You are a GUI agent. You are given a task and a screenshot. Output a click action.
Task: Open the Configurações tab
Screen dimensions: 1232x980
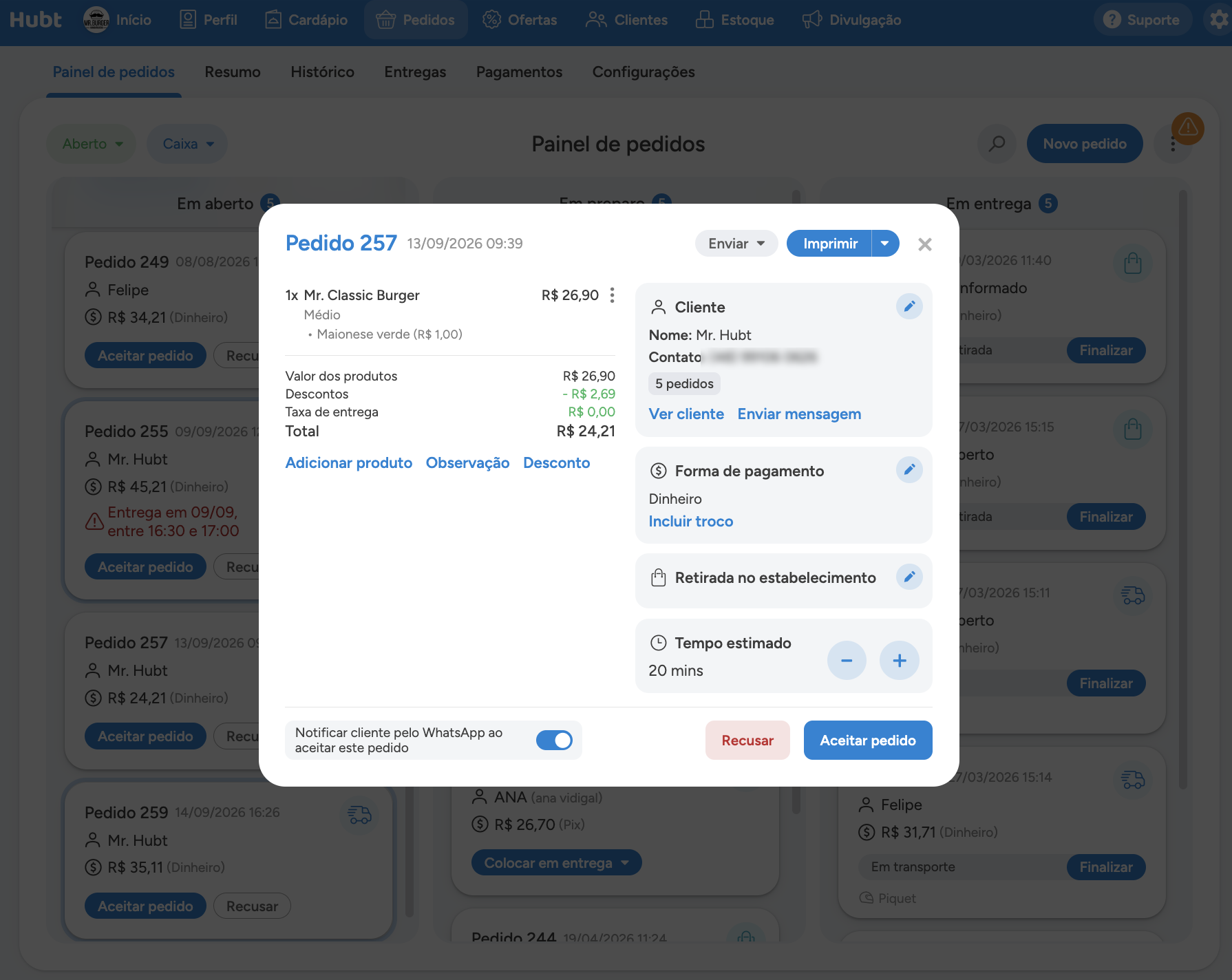click(x=644, y=72)
